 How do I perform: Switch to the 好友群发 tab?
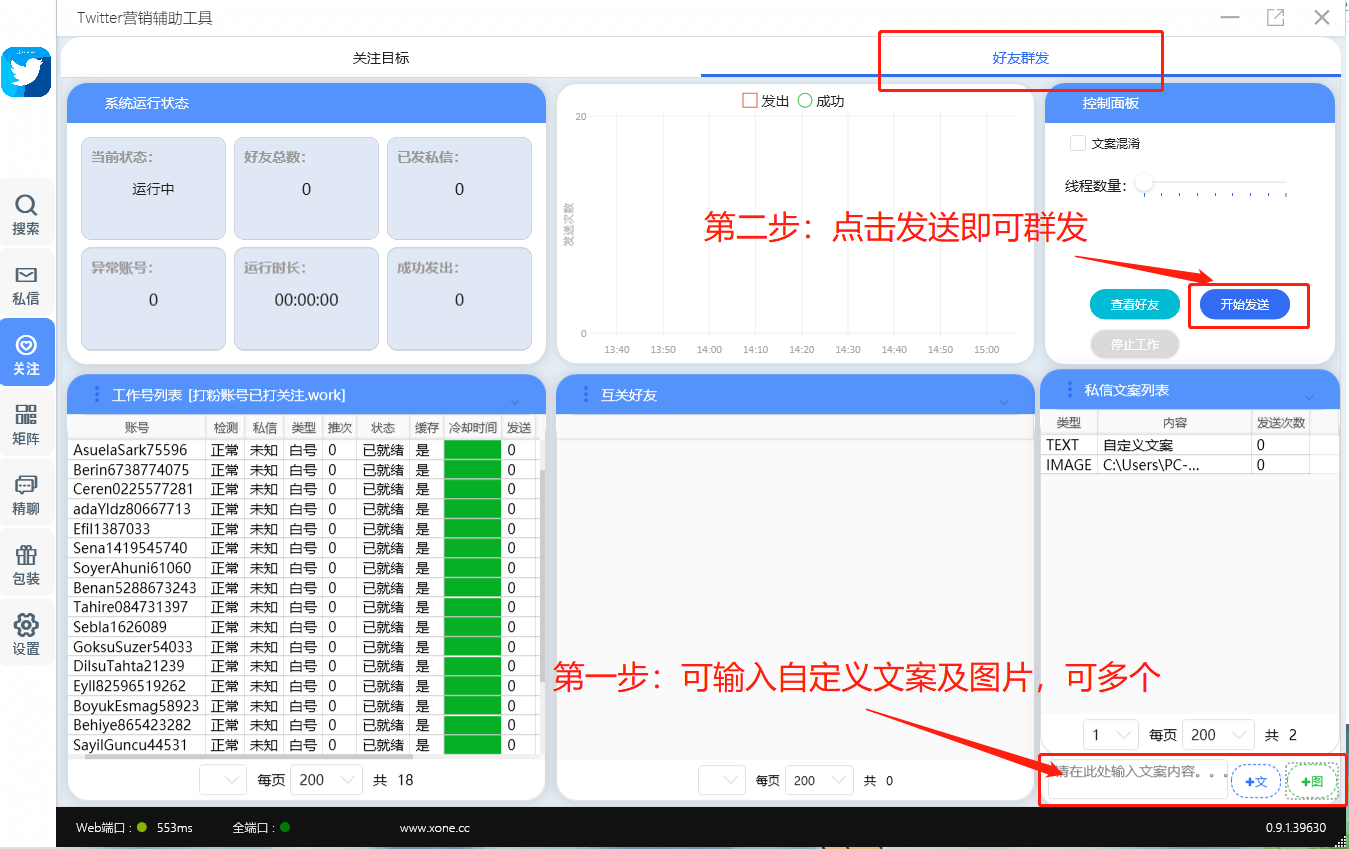point(1021,58)
